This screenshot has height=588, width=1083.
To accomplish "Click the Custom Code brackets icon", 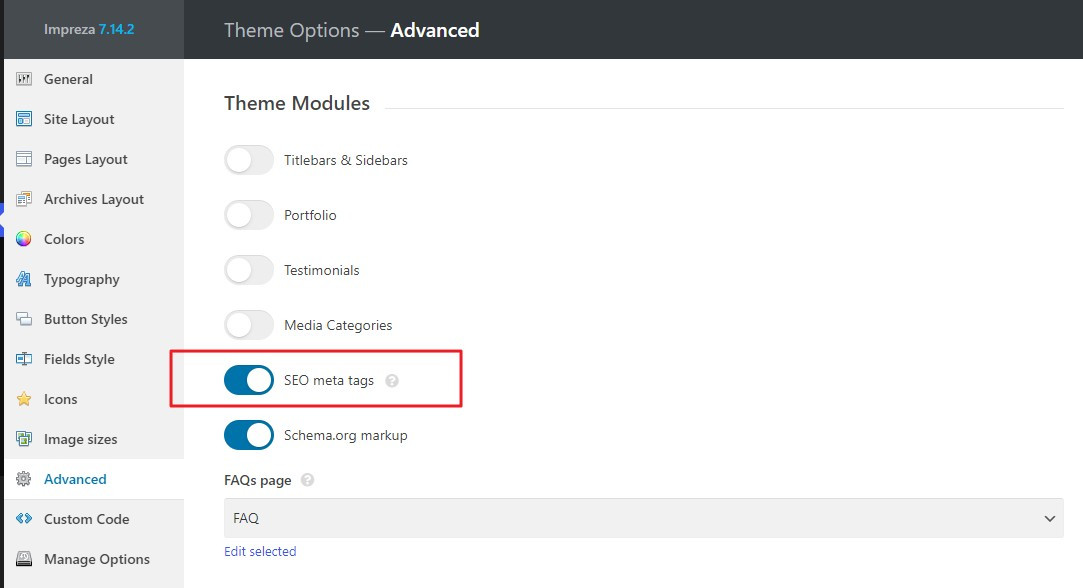I will (x=24, y=519).
